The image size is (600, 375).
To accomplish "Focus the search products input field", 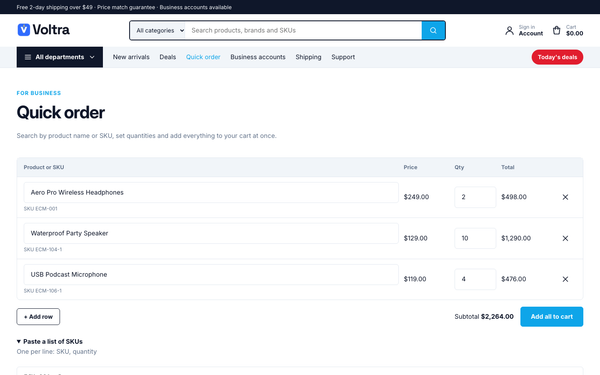I will (x=303, y=30).
